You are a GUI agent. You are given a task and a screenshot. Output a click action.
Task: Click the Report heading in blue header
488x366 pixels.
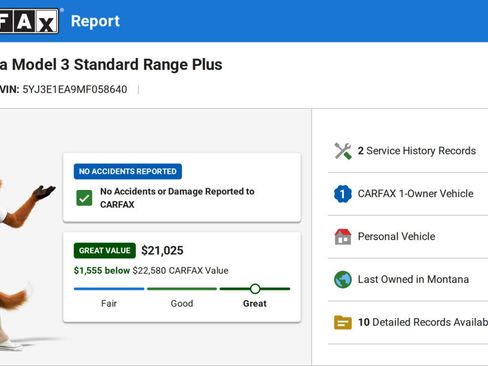(95, 21)
